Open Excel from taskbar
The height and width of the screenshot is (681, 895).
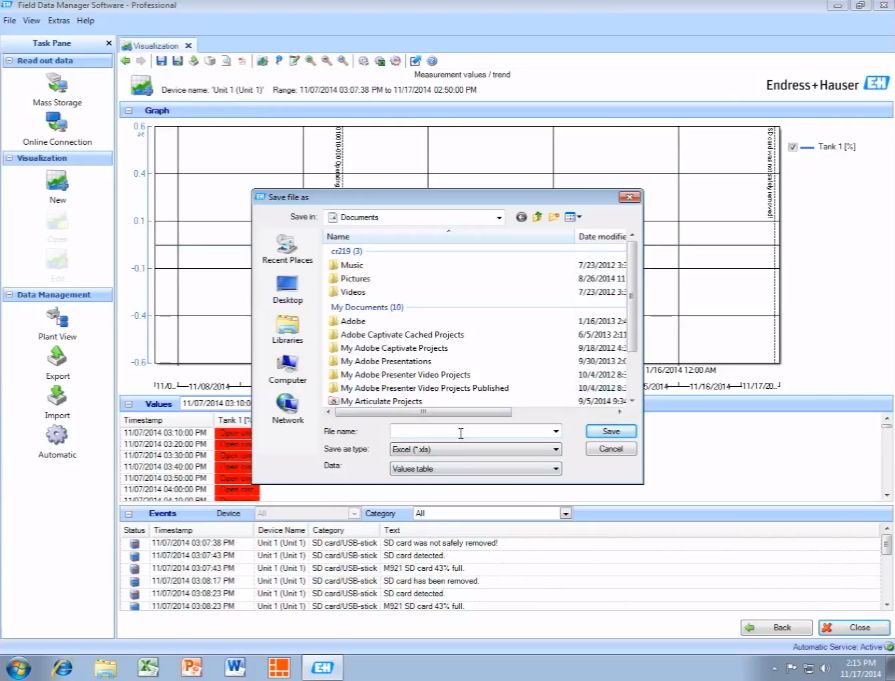pos(148,667)
